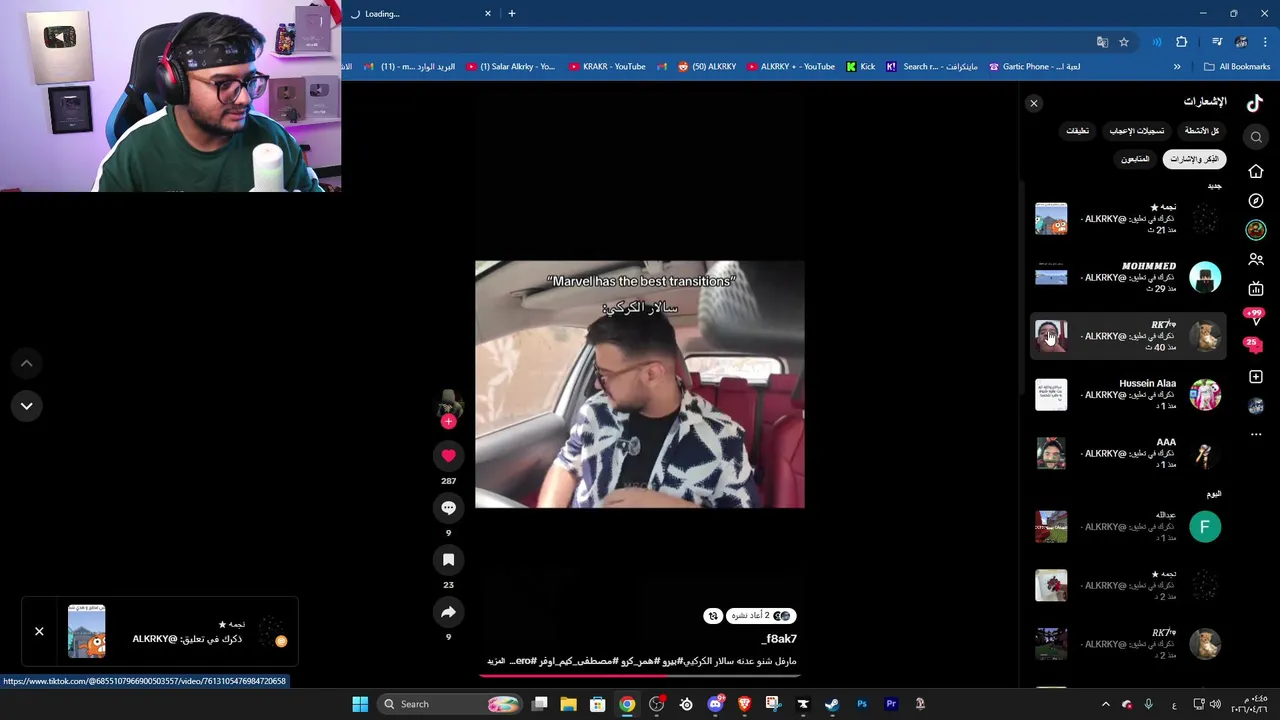Click the Windows taskbar Search box
Image resolution: width=1280 pixels, height=720 pixels.
[450, 704]
